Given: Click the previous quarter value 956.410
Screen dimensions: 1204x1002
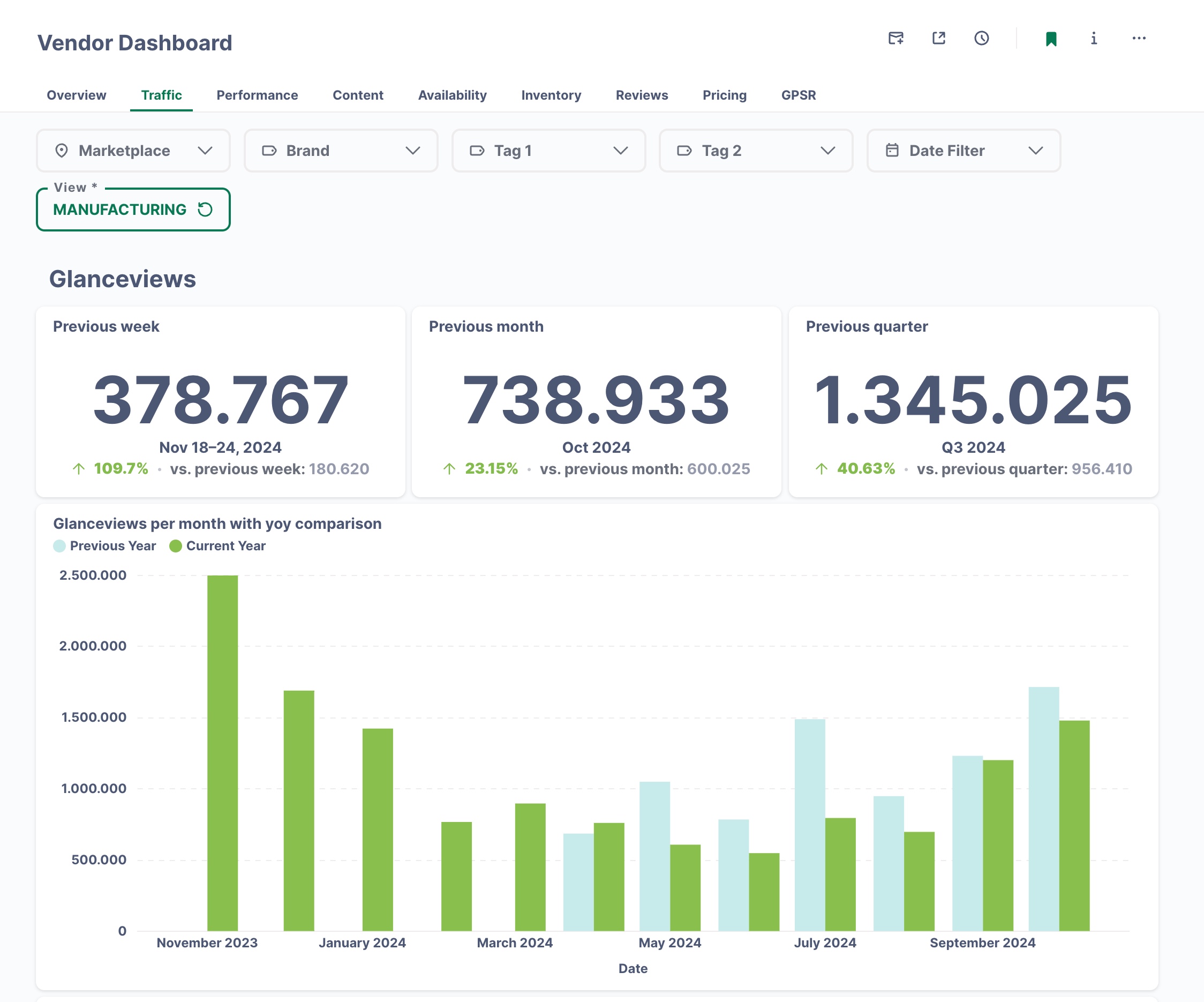Looking at the screenshot, I should [x=1102, y=469].
